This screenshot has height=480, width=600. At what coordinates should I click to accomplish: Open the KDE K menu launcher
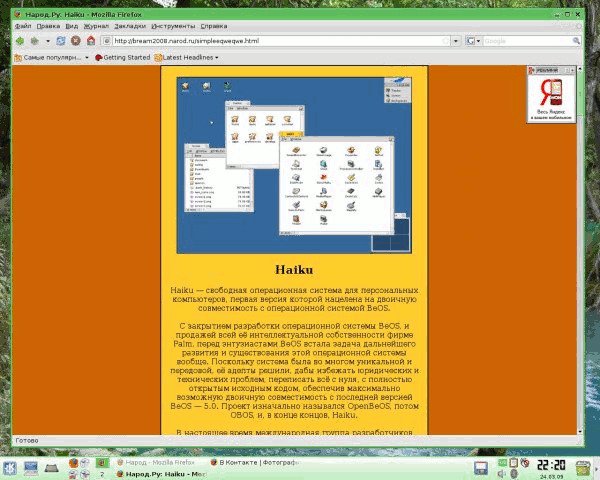tap(9, 468)
